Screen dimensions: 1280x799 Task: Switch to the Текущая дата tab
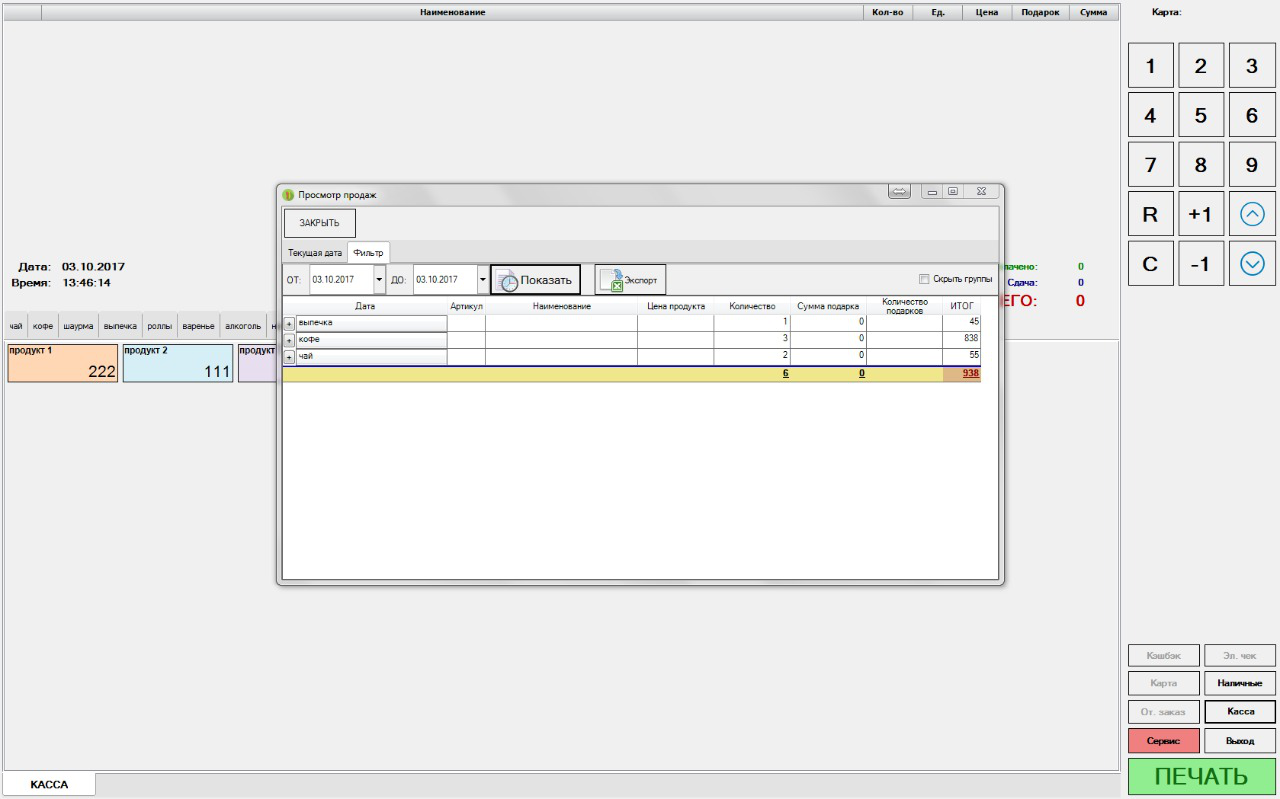pyautogui.click(x=315, y=253)
